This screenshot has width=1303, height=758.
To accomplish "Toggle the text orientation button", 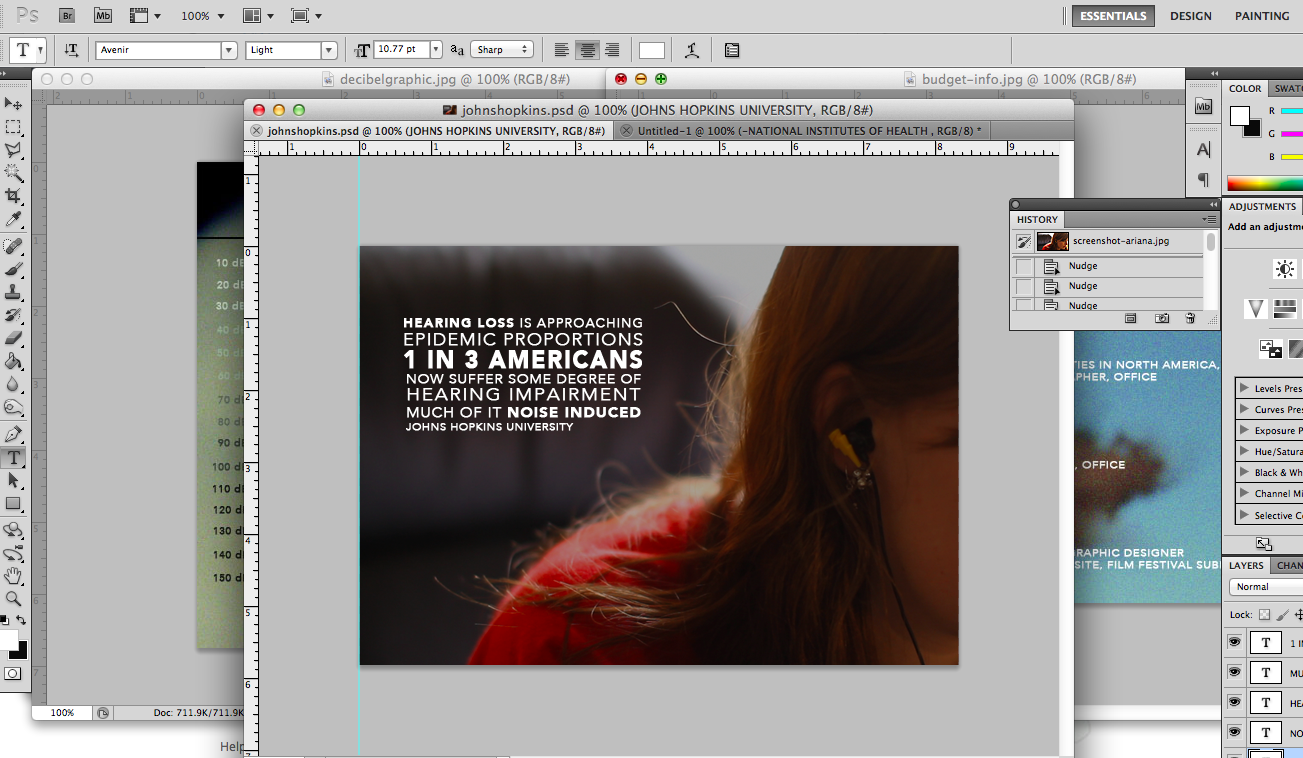I will tap(71, 50).
